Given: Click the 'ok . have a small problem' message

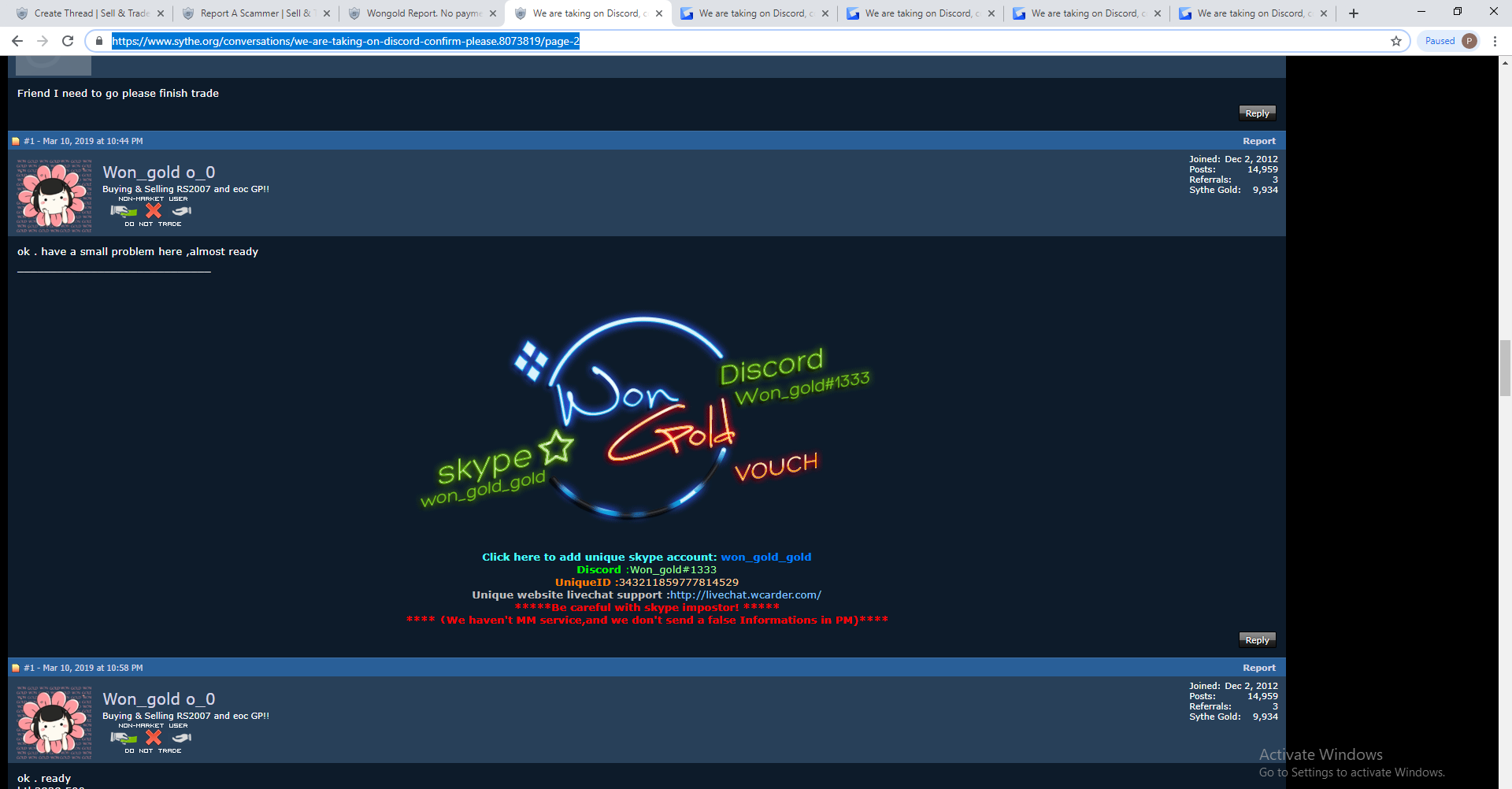Looking at the screenshot, I should [138, 251].
